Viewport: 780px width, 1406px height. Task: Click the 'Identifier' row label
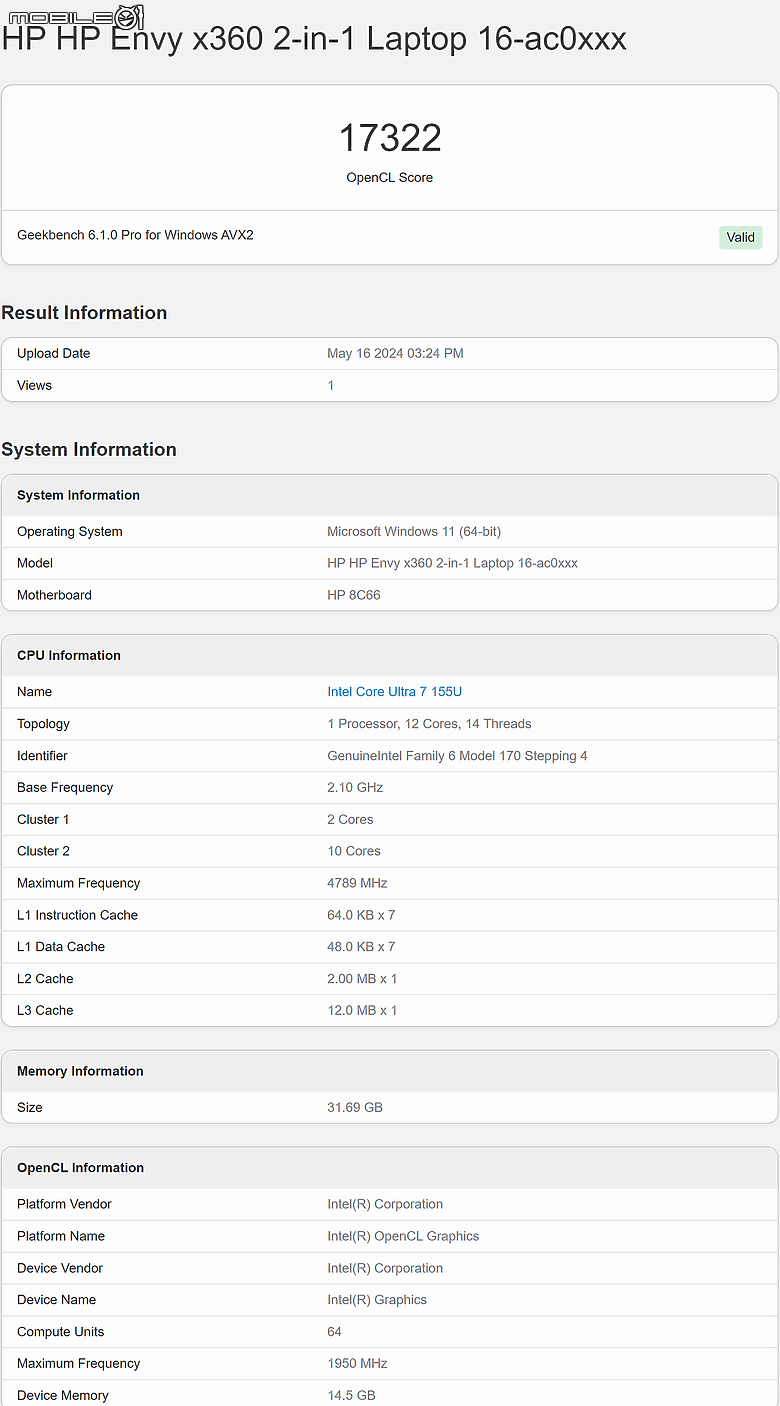[x=42, y=756]
